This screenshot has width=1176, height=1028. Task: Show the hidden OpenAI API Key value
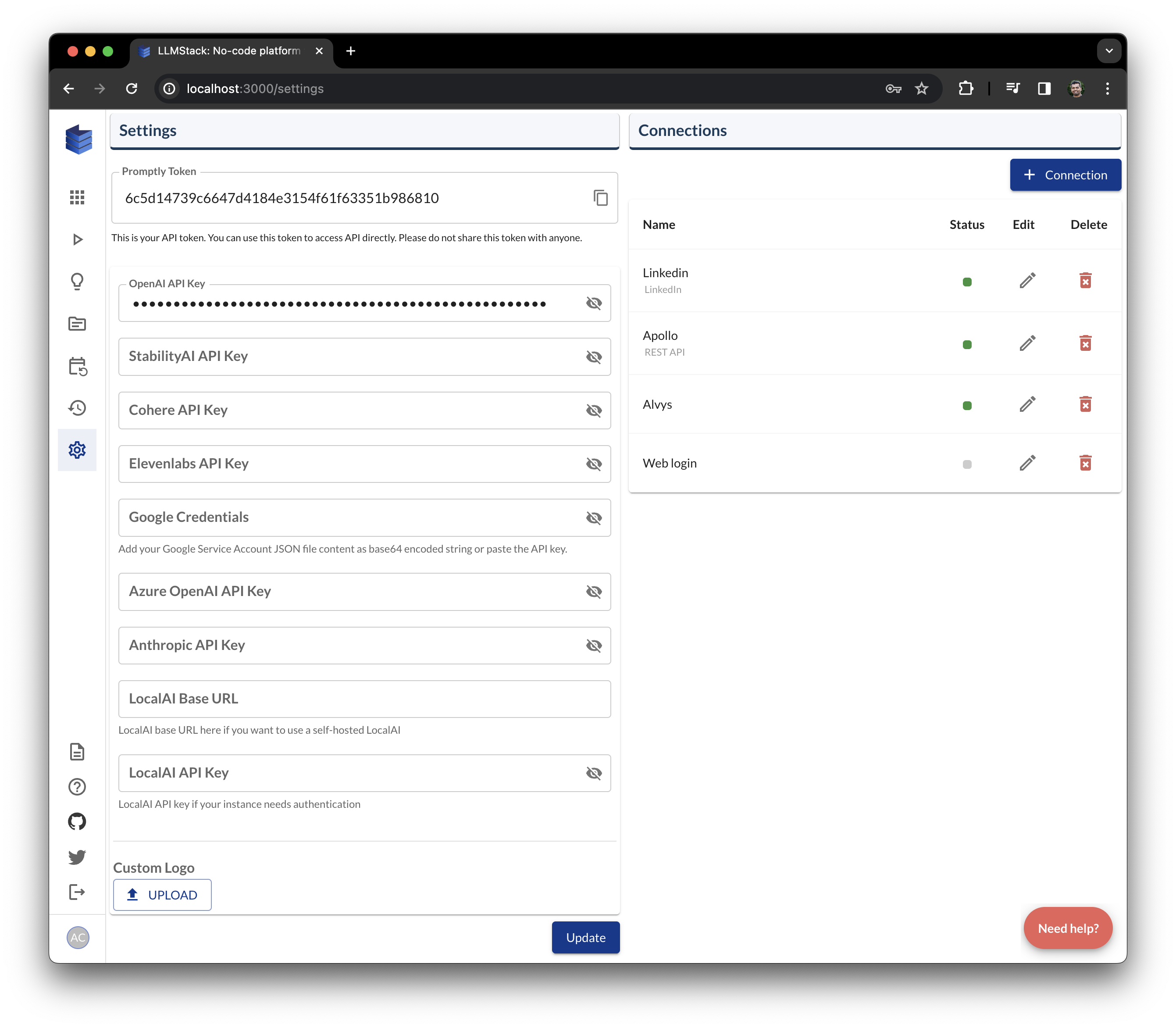[x=594, y=303]
